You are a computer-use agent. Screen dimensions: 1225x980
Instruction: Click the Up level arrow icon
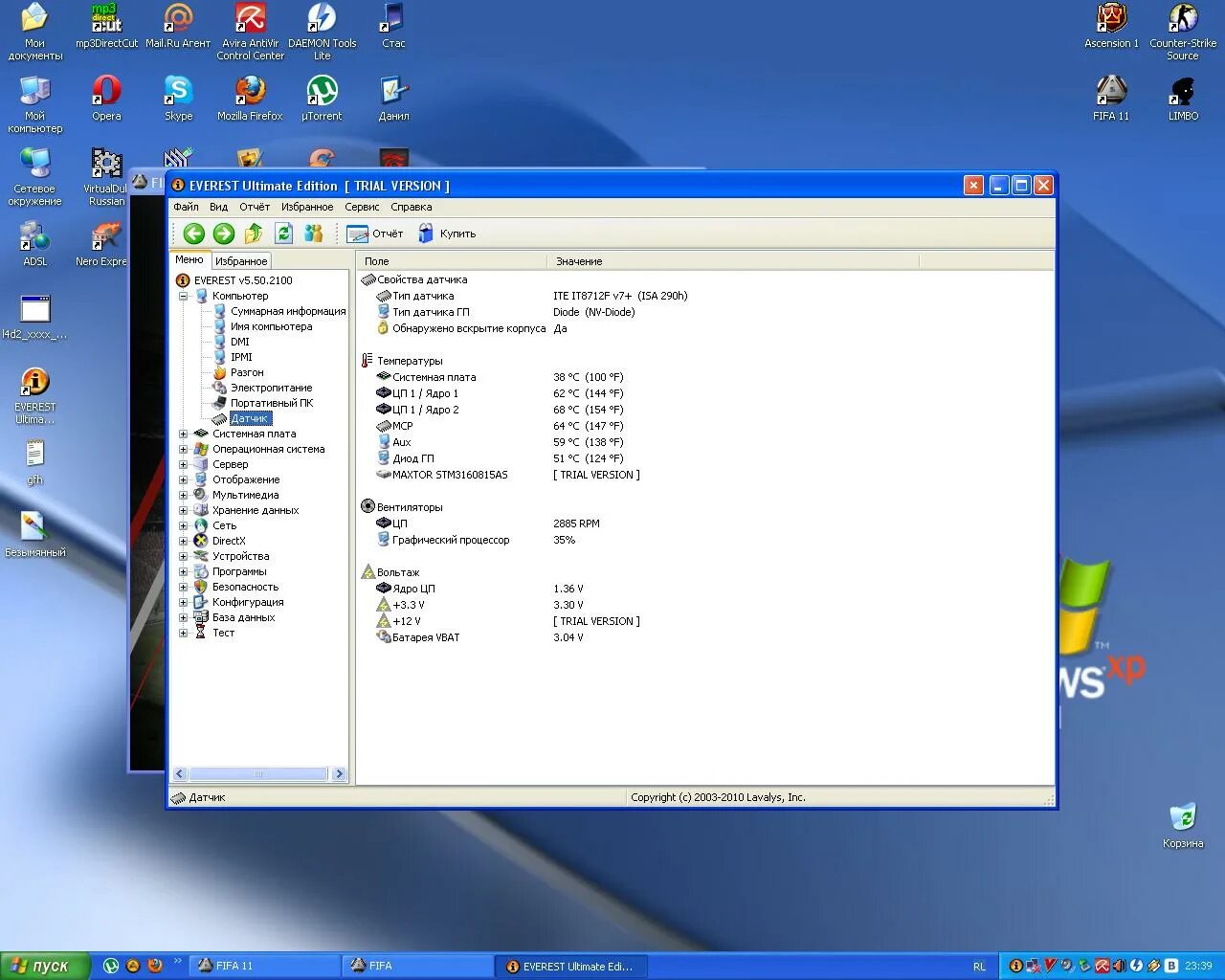coord(254,234)
